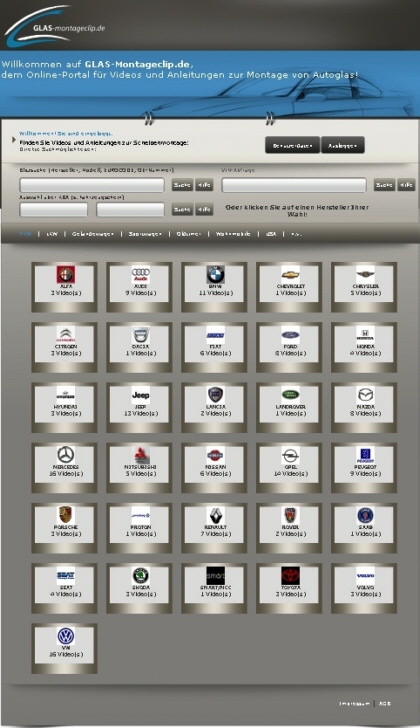Select the Oldtimer category tab
Screen dimensions: 420x728
[189, 234]
